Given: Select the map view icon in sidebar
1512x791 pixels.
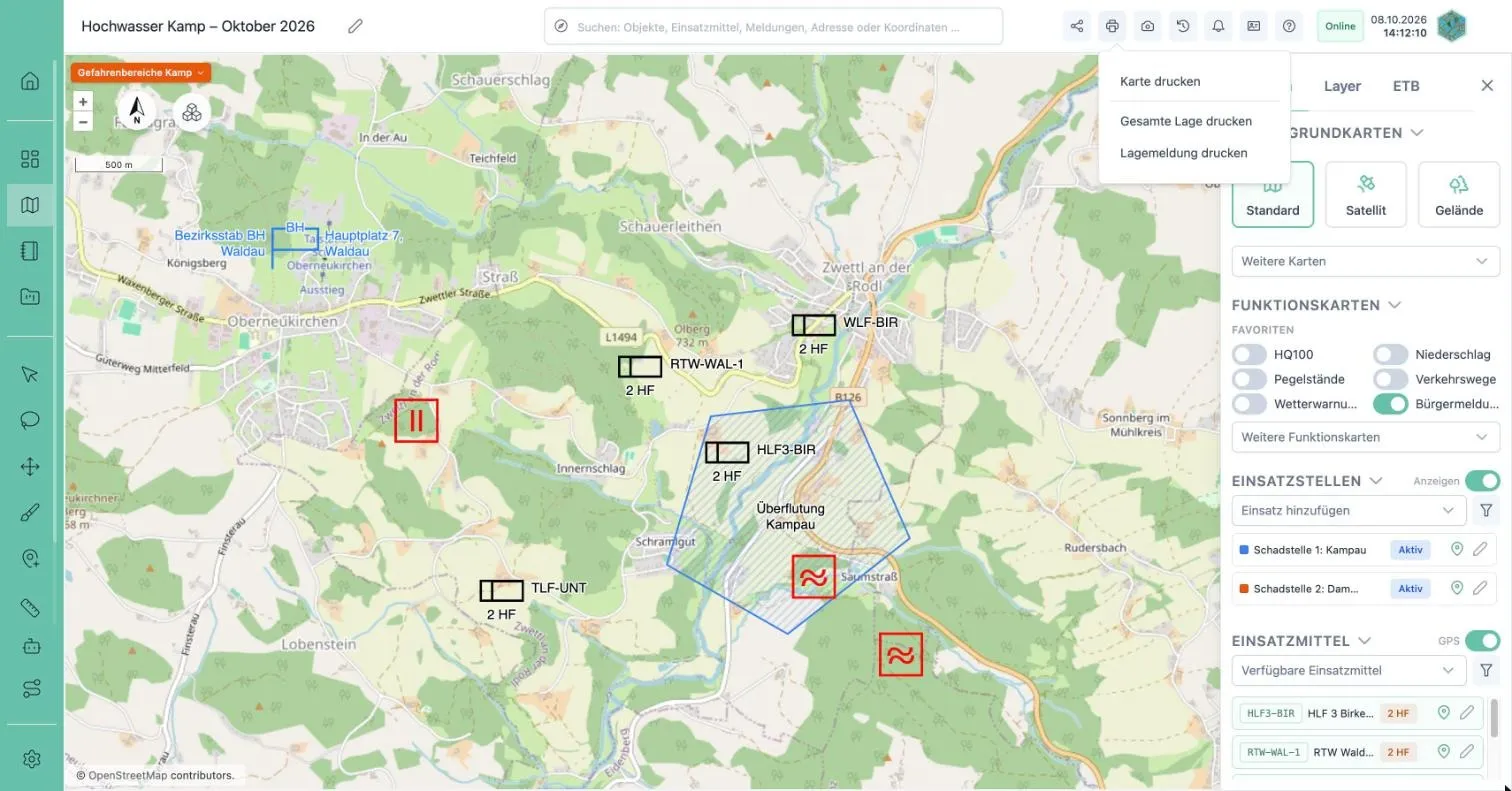Looking at the screenshot, I should point(30,205).
